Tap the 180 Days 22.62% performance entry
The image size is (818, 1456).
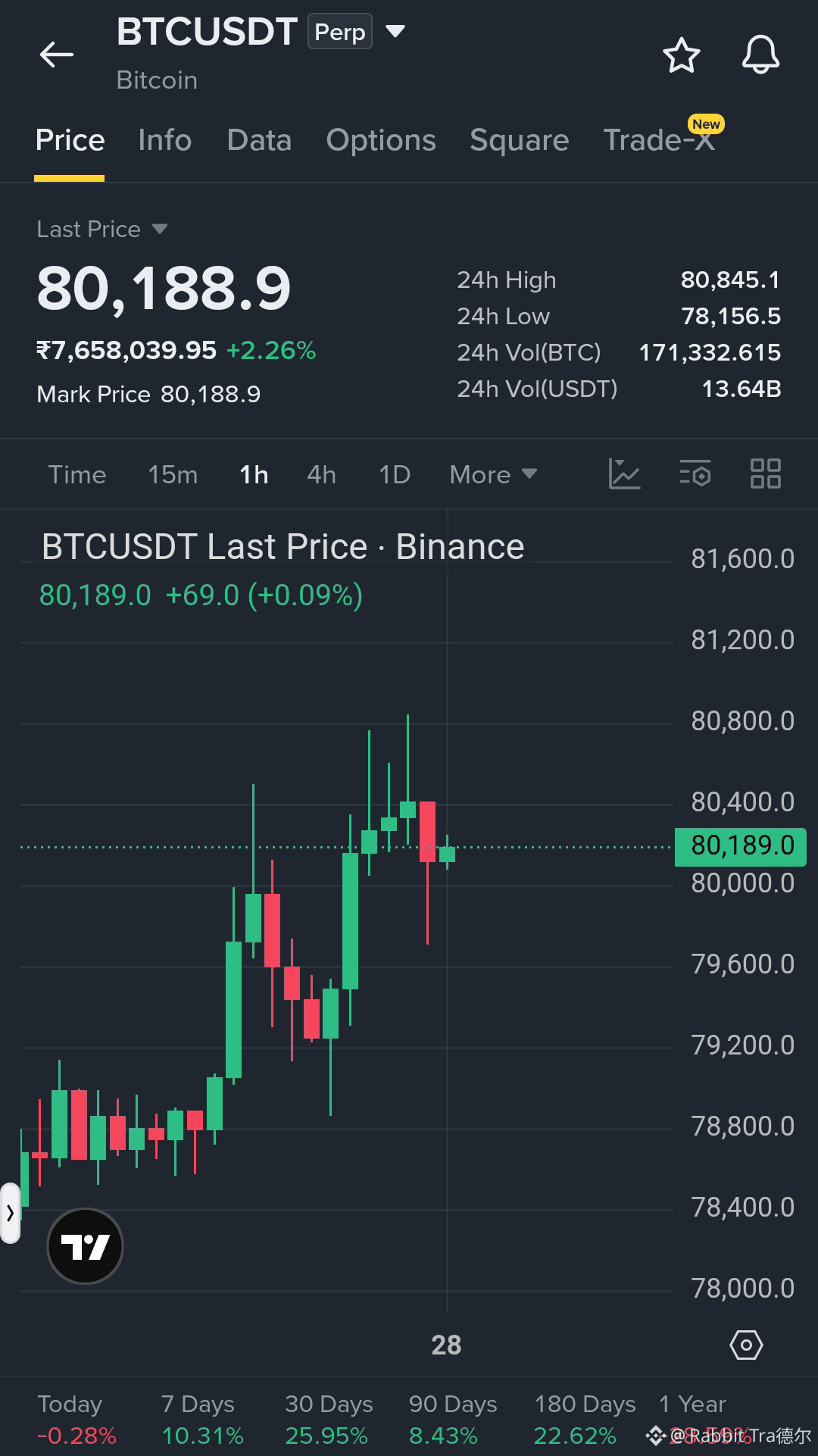click(585, 1420)
